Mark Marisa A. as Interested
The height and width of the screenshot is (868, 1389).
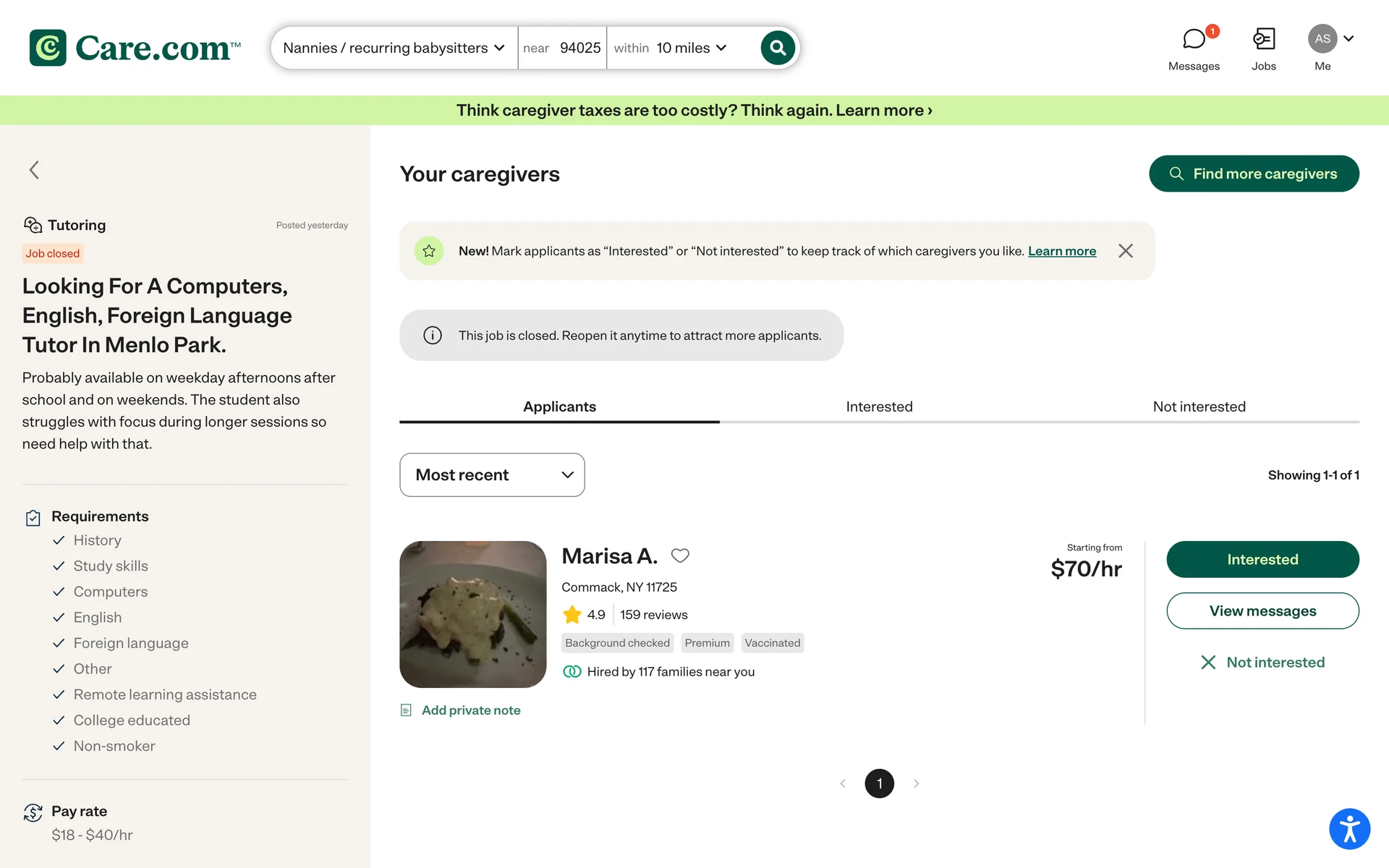[x=1262, y=559]
